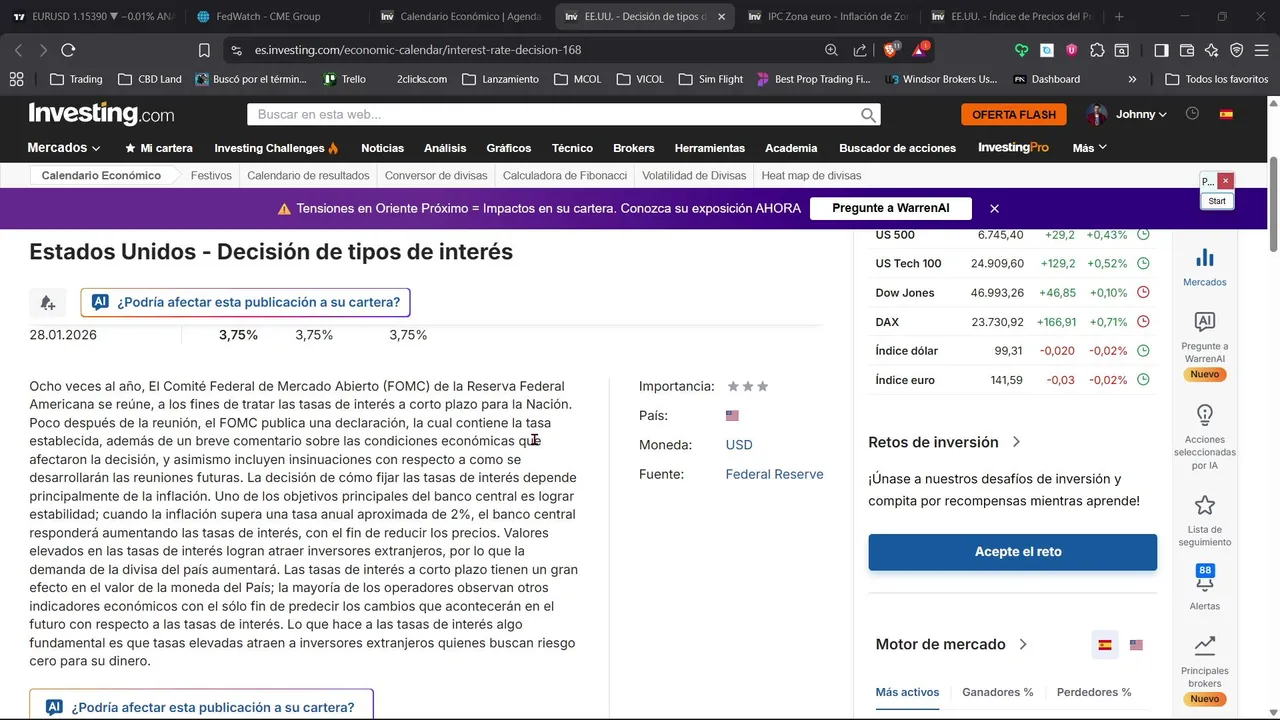Close the WarrenAI purple banner
Image resolution: width=1280 pixels, height=720 pixels.
pos(994,209)
